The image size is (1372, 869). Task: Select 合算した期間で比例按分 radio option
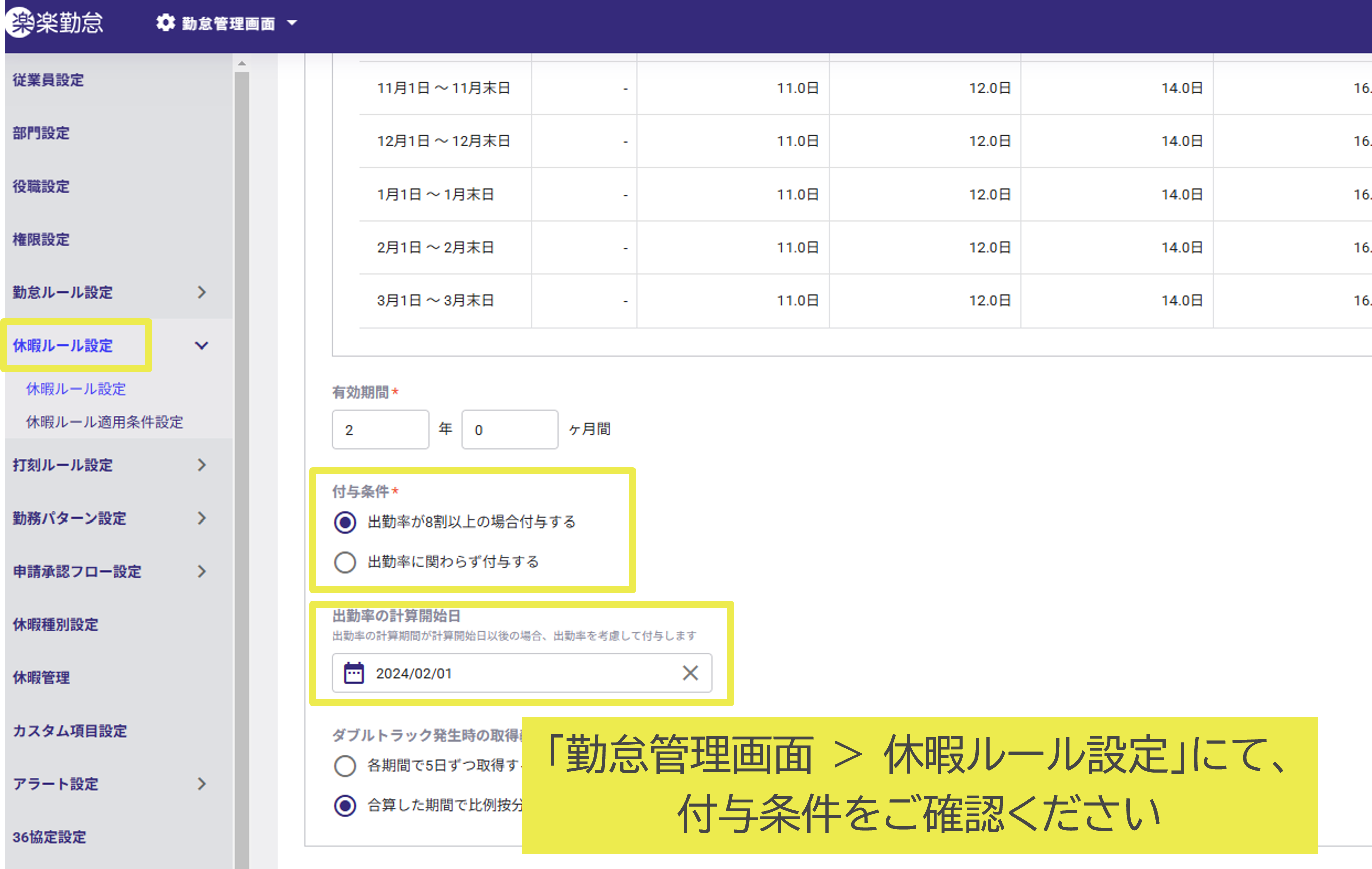point(345,805)
